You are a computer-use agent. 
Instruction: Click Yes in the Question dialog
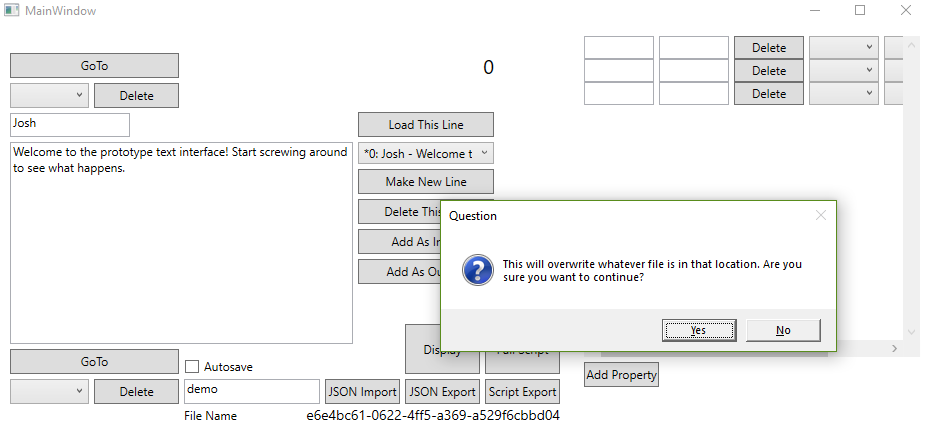698,330
